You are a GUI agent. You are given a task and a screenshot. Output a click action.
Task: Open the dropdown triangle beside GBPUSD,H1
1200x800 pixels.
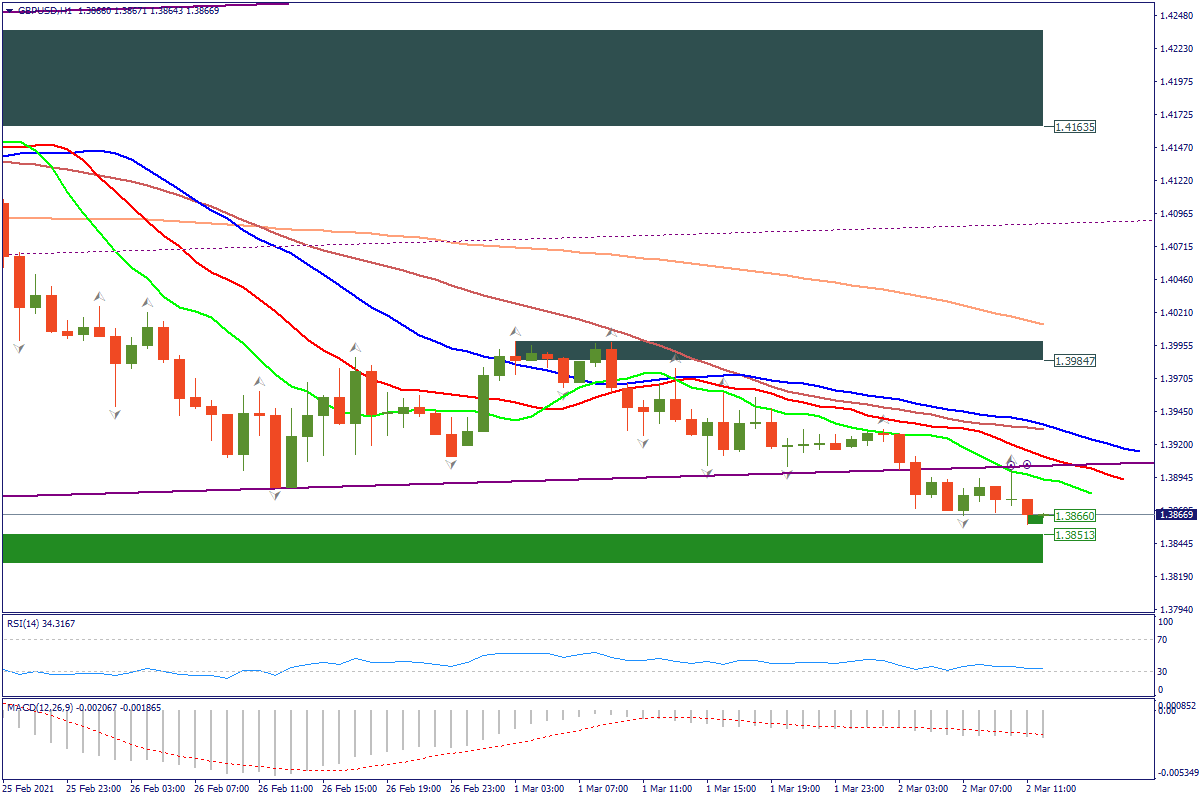tap(9, 9)
